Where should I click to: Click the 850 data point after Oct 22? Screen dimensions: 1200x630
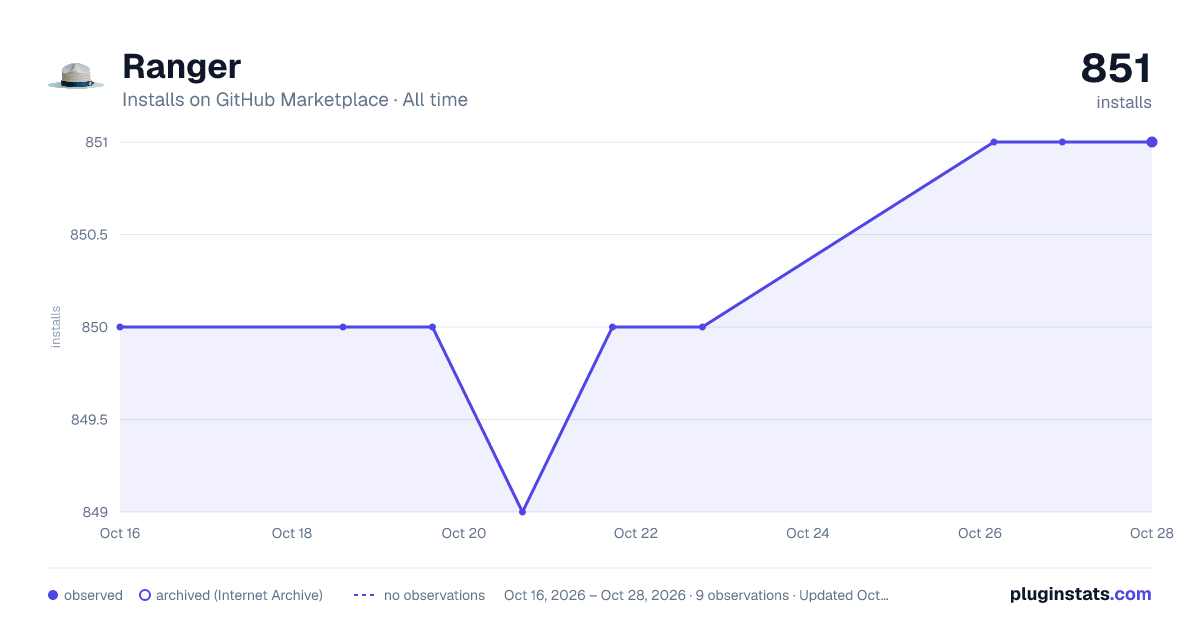[702, 327]
